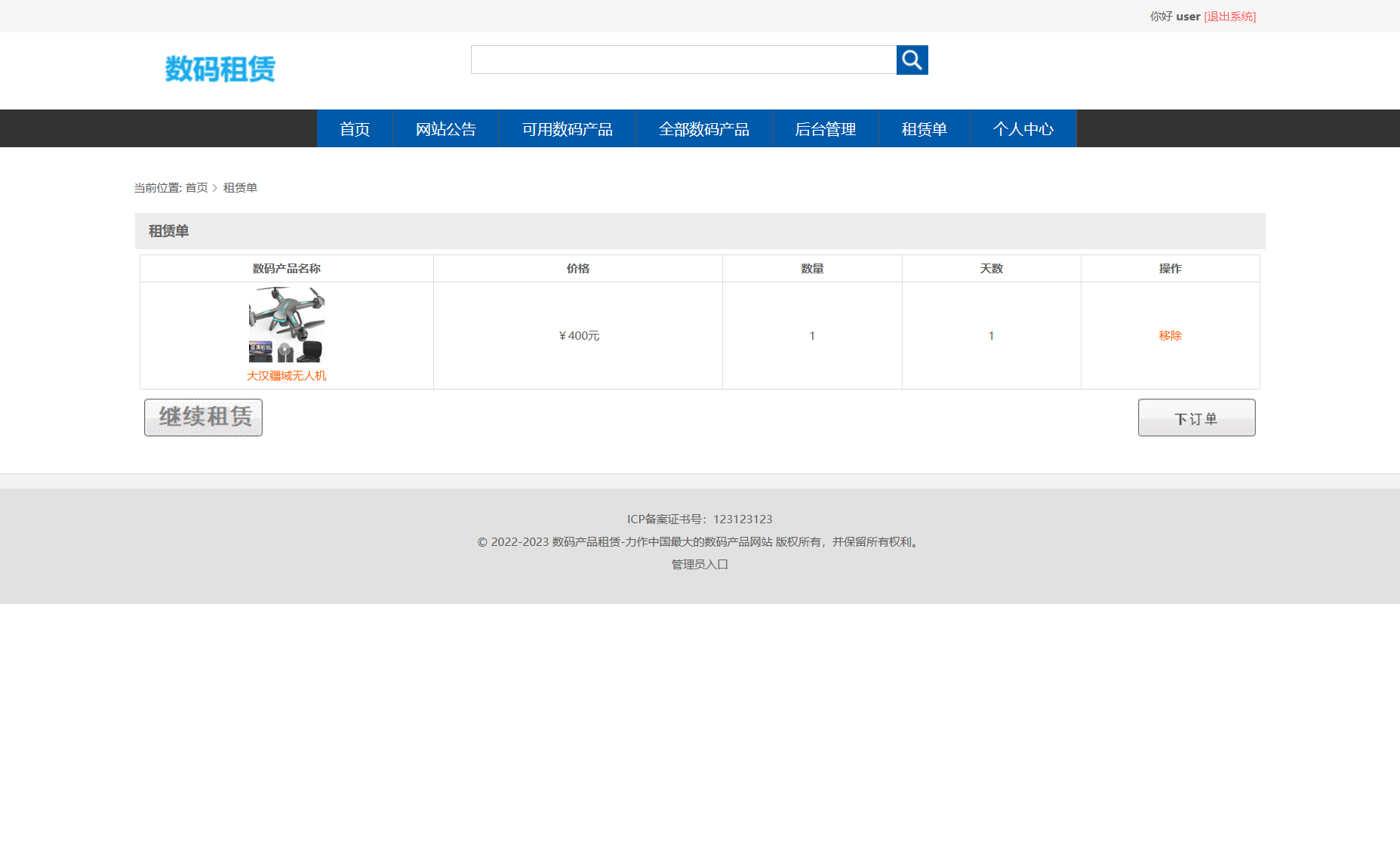The width and height of the screenshot is (1400, 860).
Task: Open 后台管理 menu item
Action: pos(826,128)
